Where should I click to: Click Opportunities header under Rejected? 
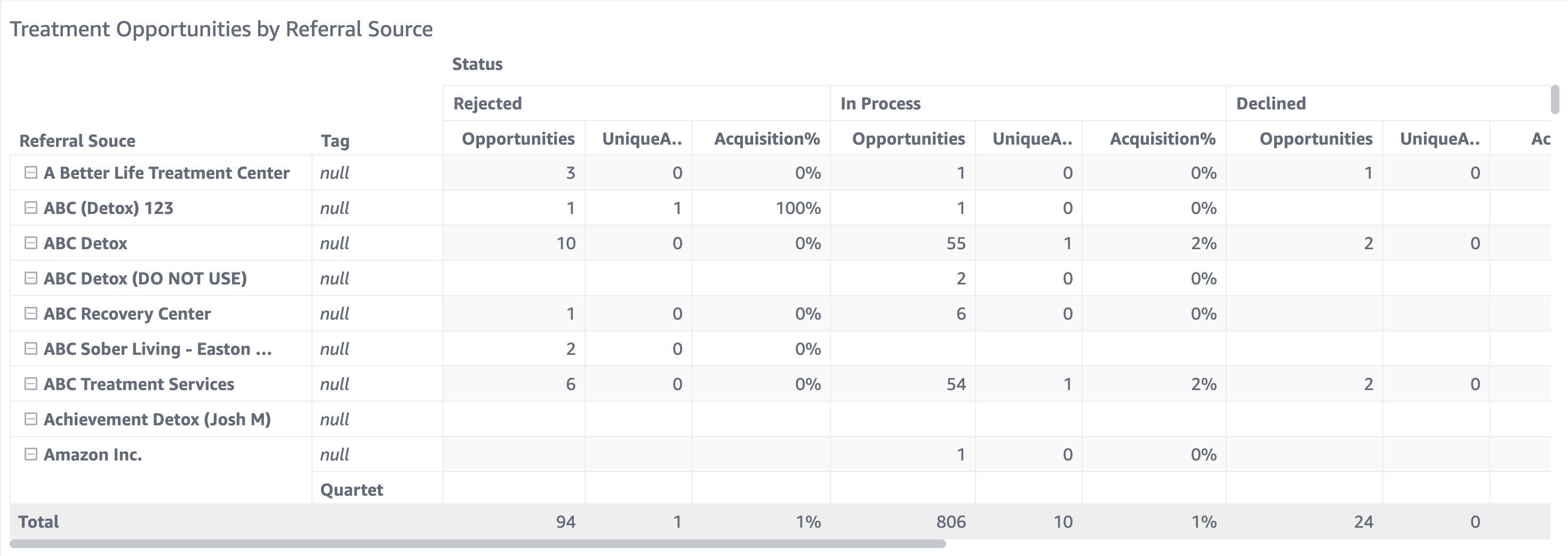[518, 139]
